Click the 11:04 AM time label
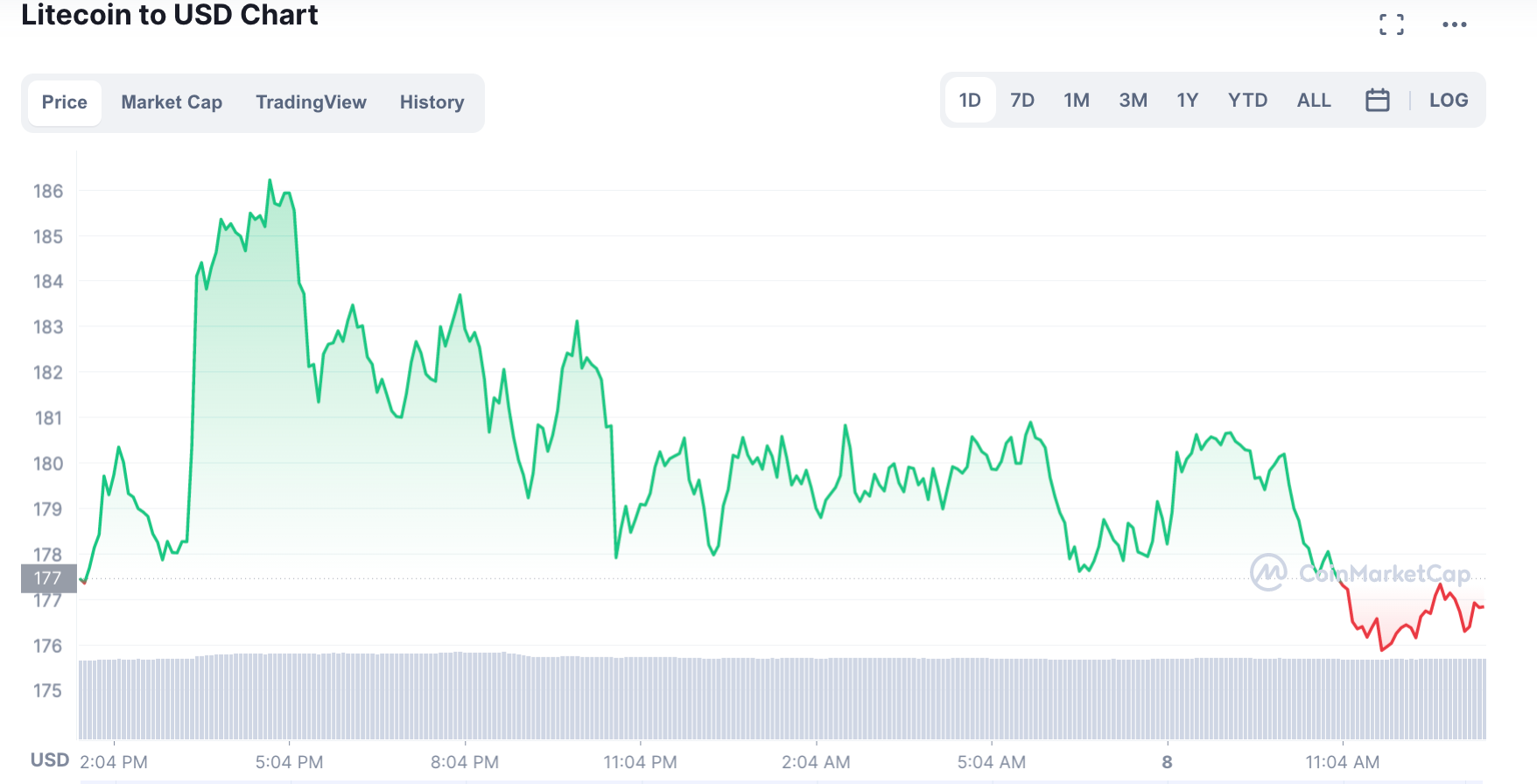The width and height of the screenshot is (1537, 784). 1343,762
